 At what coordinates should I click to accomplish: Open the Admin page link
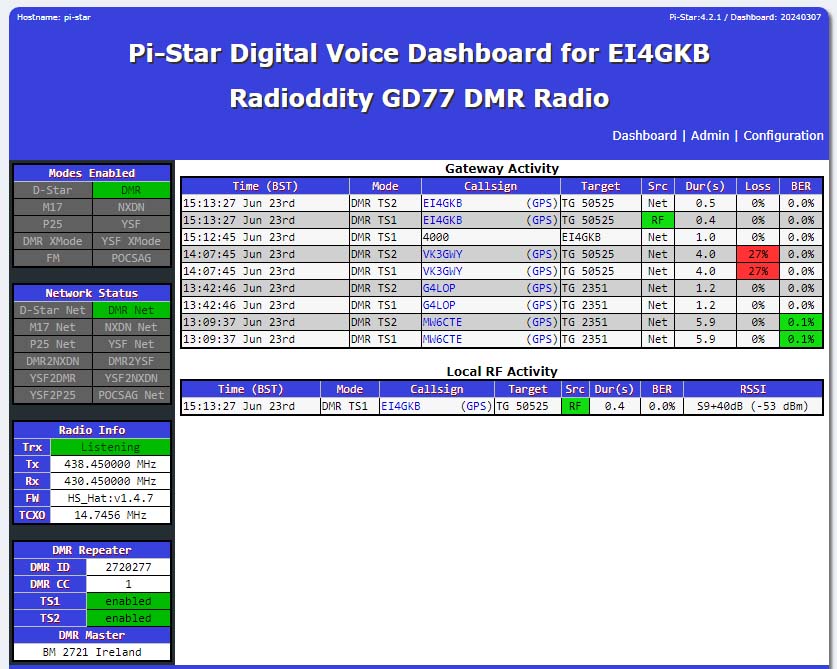[x=710, y=136]
